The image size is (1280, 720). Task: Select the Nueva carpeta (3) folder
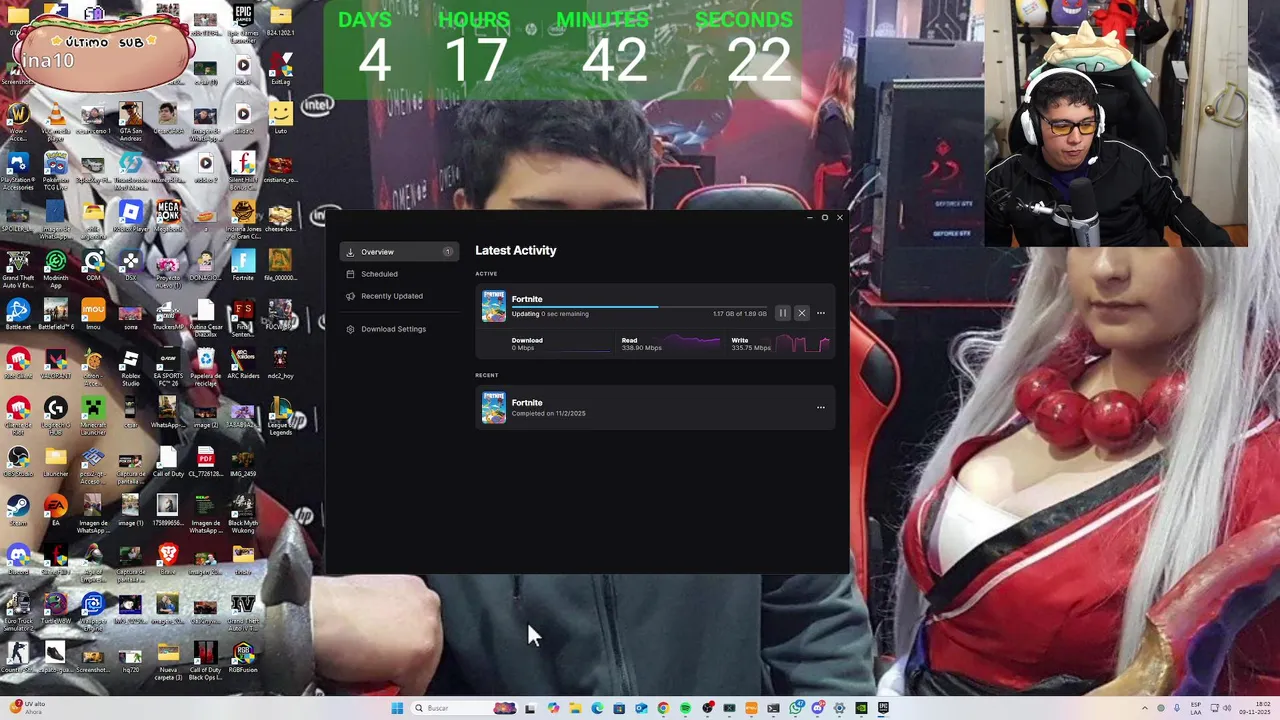(x=168, y=660)
